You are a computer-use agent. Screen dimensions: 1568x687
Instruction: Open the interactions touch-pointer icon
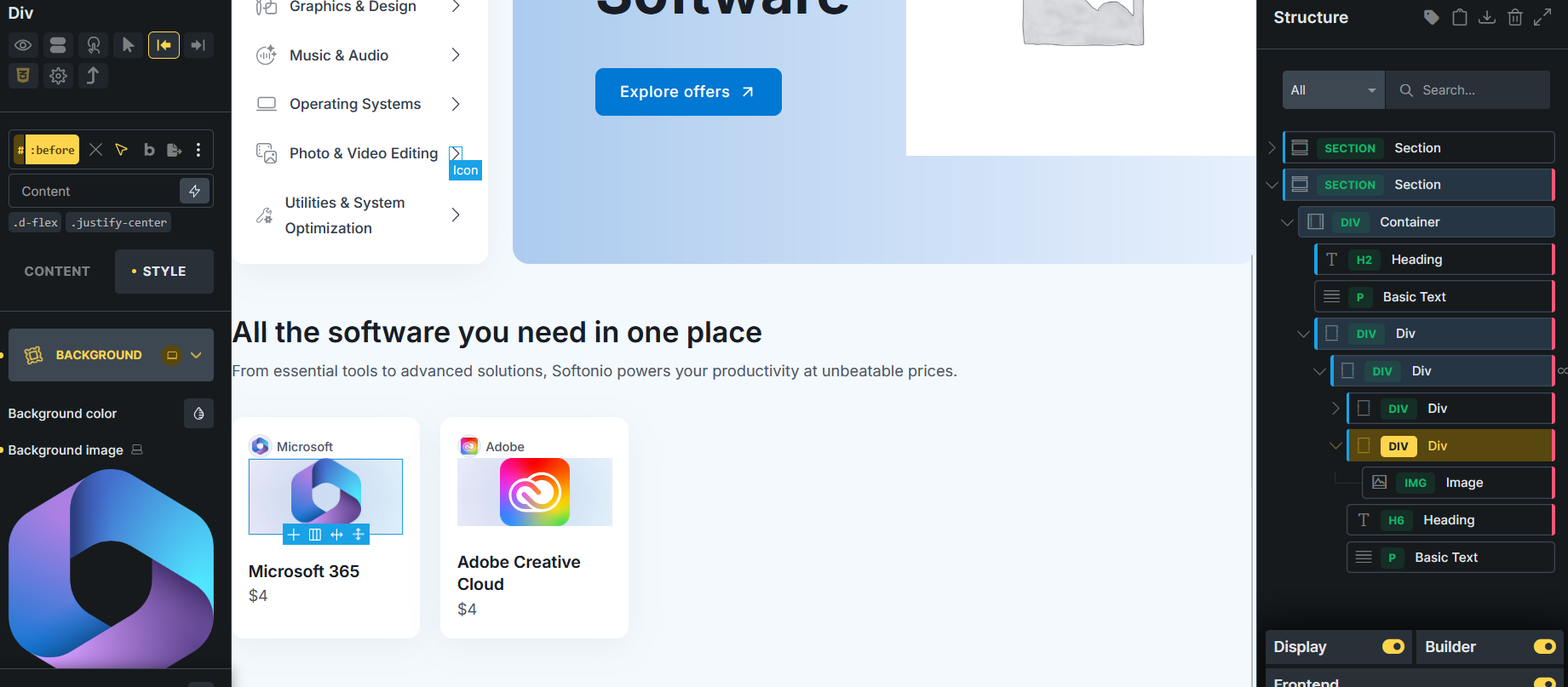click(93, 45)
